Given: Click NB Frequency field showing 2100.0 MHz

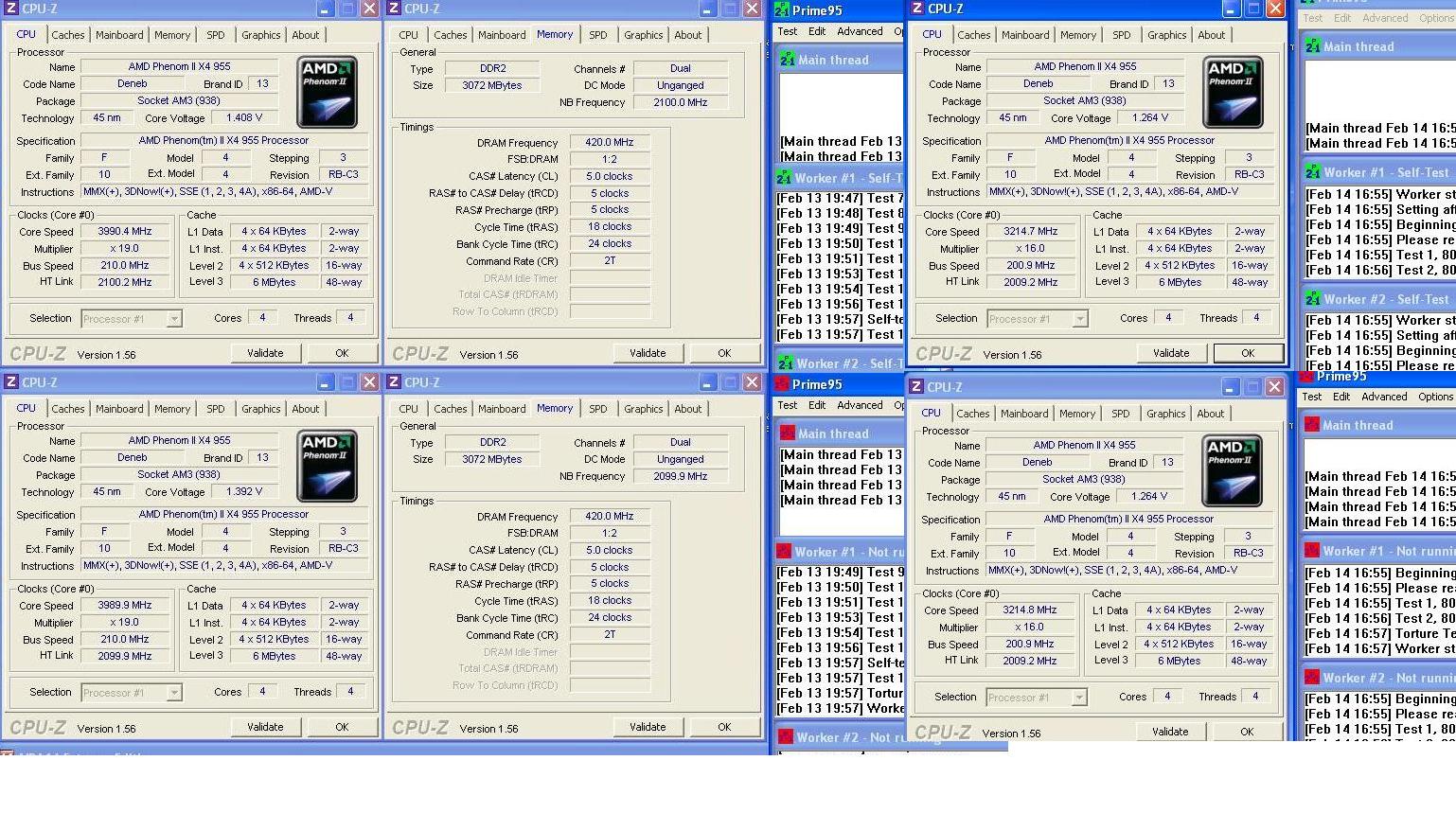Looking at the screenshot, I should (681, 102).
